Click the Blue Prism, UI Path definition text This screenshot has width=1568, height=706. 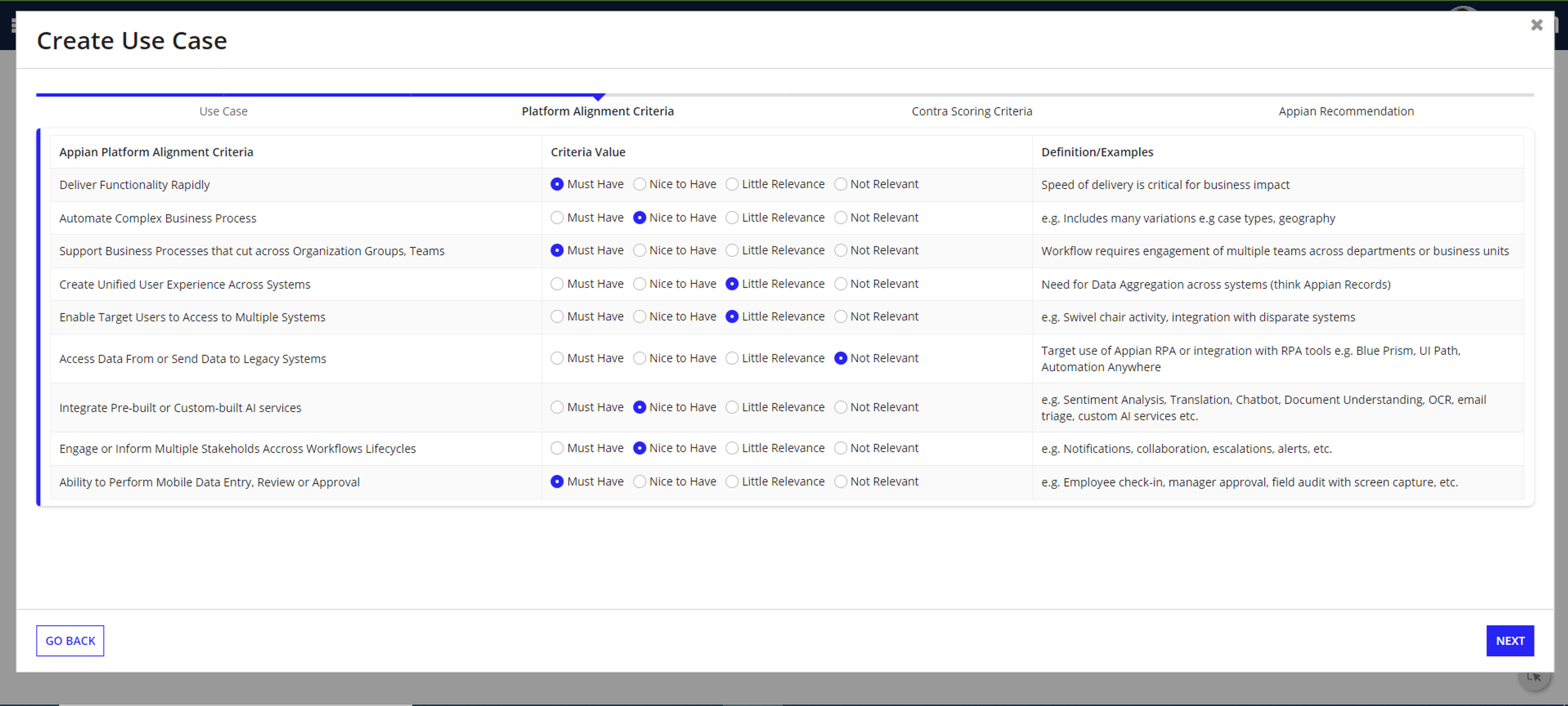[x=1250, y=359]
